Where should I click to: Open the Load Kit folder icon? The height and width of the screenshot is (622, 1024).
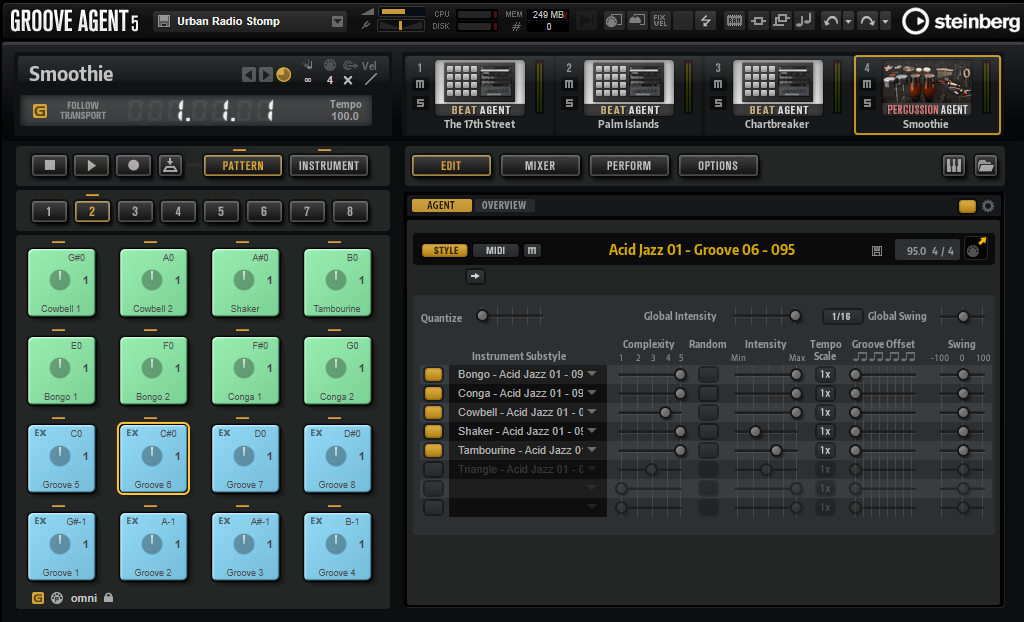[986, 167]
